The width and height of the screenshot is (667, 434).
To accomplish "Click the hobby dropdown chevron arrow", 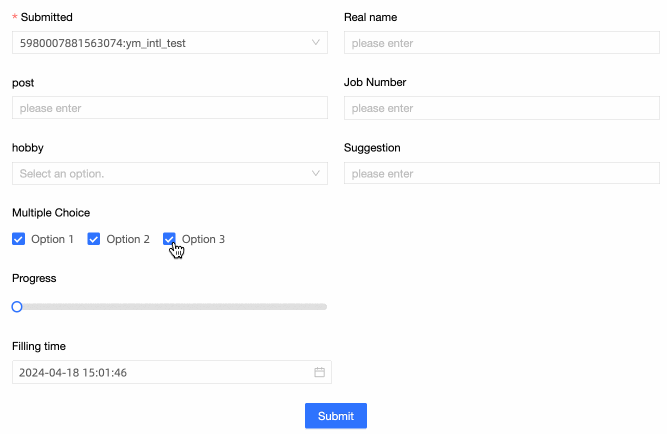I will 316,174.
